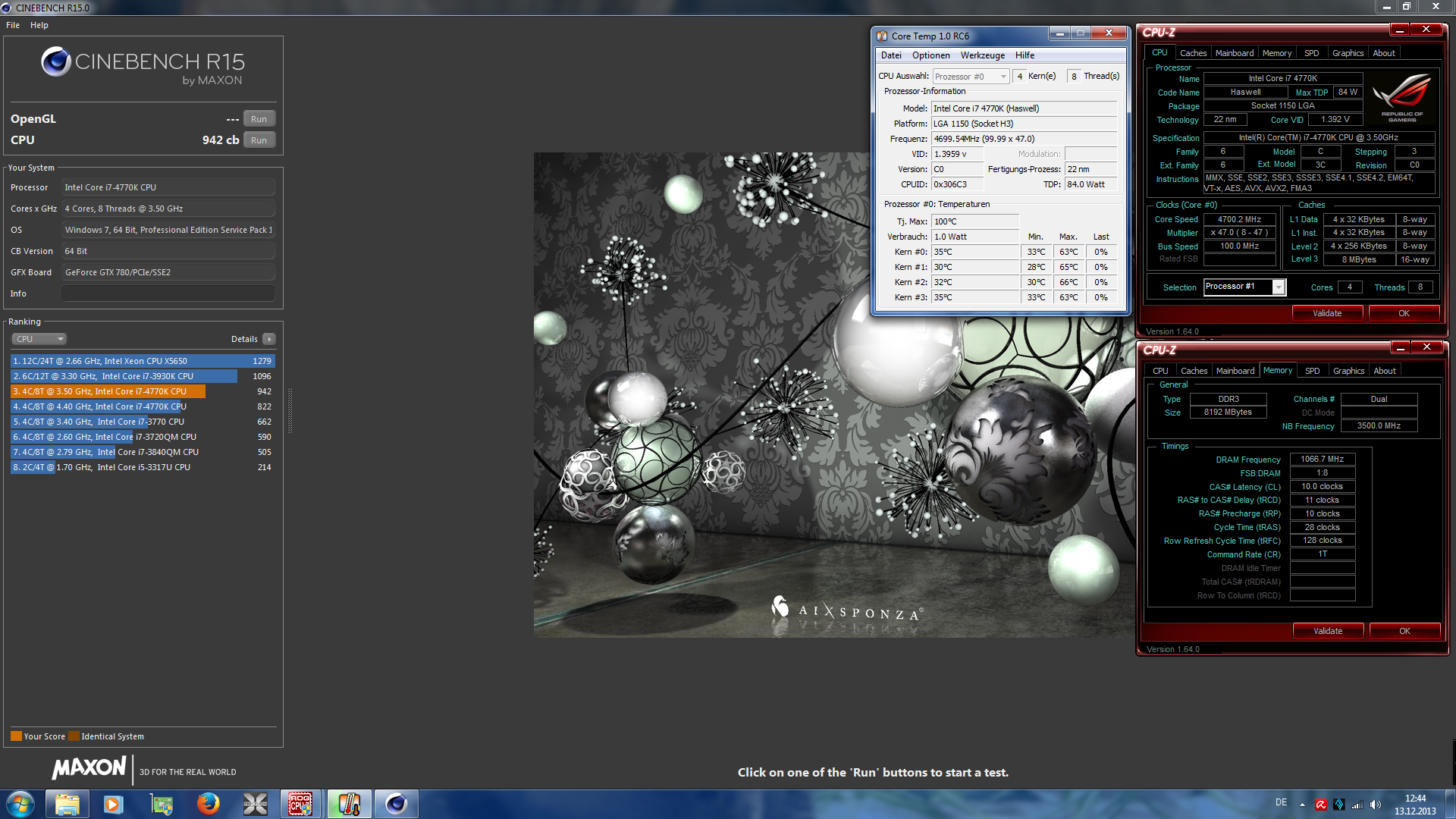
Task: Switch to About tab in upper CPU-Z
Action: pyautogui.click(x=1384, y=53)
